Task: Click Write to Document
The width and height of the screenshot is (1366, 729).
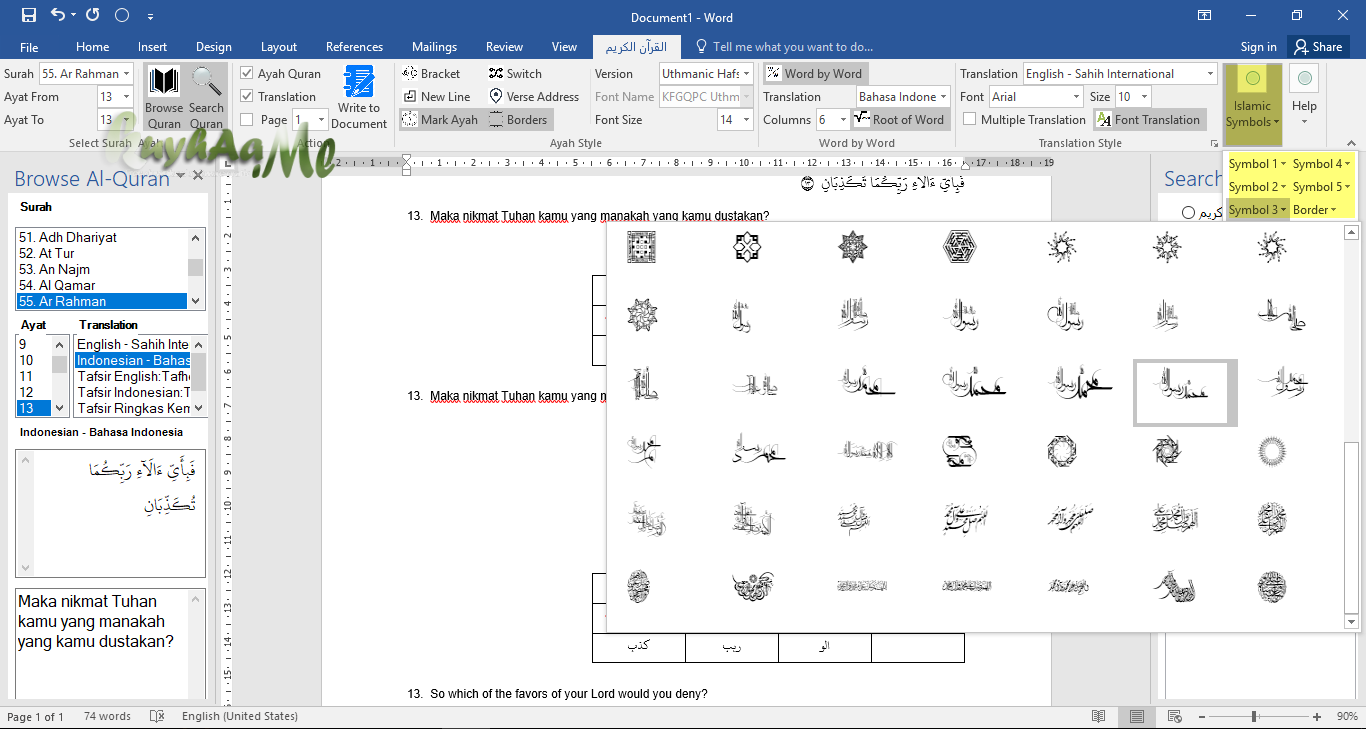Action: pos(359,98)
